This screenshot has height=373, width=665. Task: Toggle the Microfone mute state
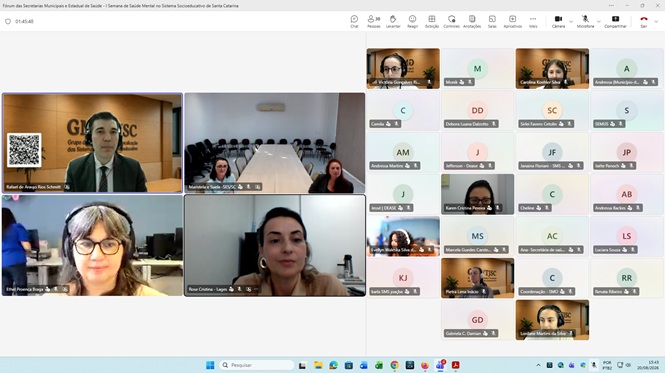[585, 21]
